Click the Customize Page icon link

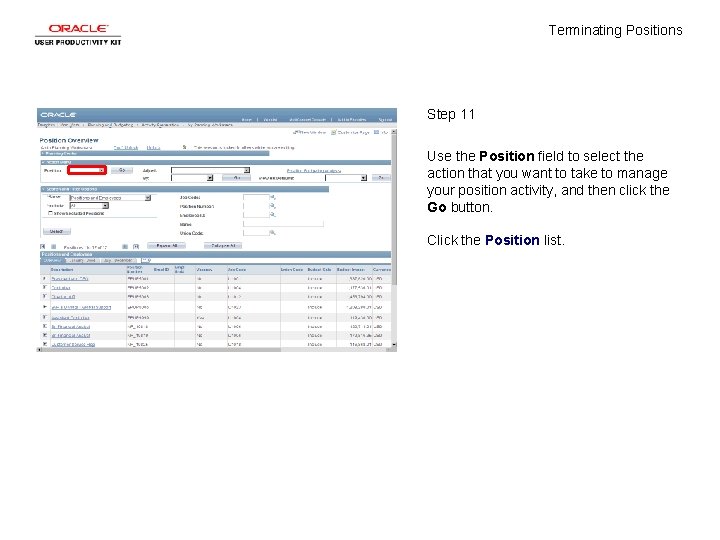point(350,132)
